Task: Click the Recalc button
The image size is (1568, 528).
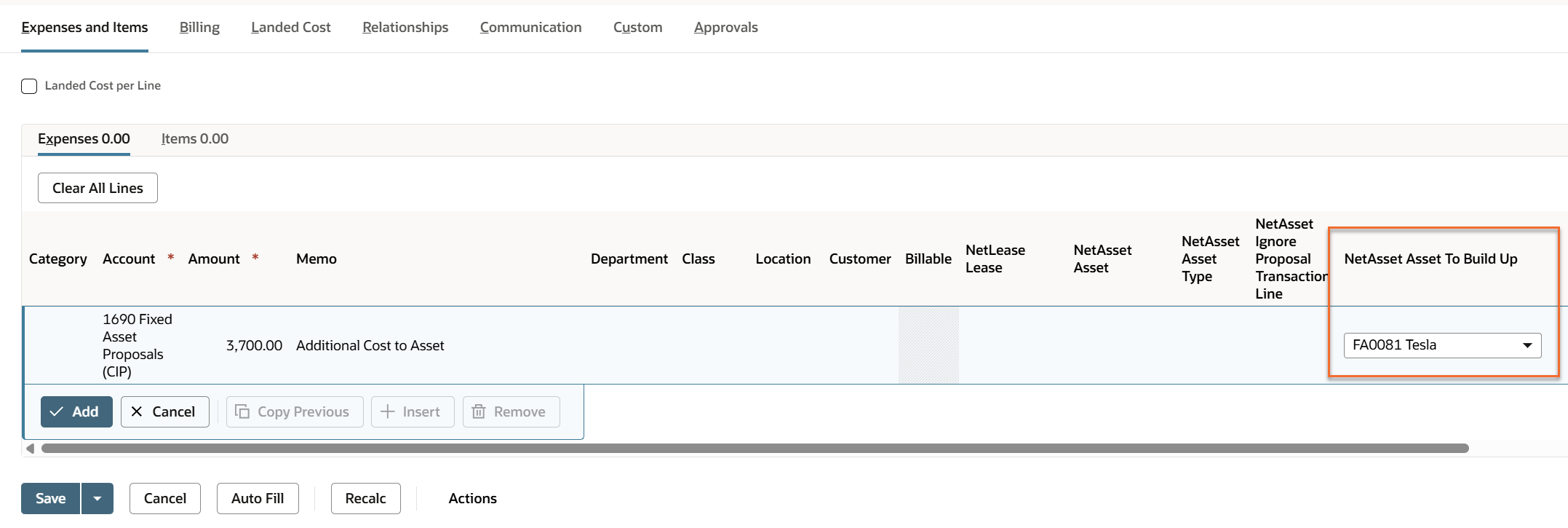Action: (x=365, y=498)
